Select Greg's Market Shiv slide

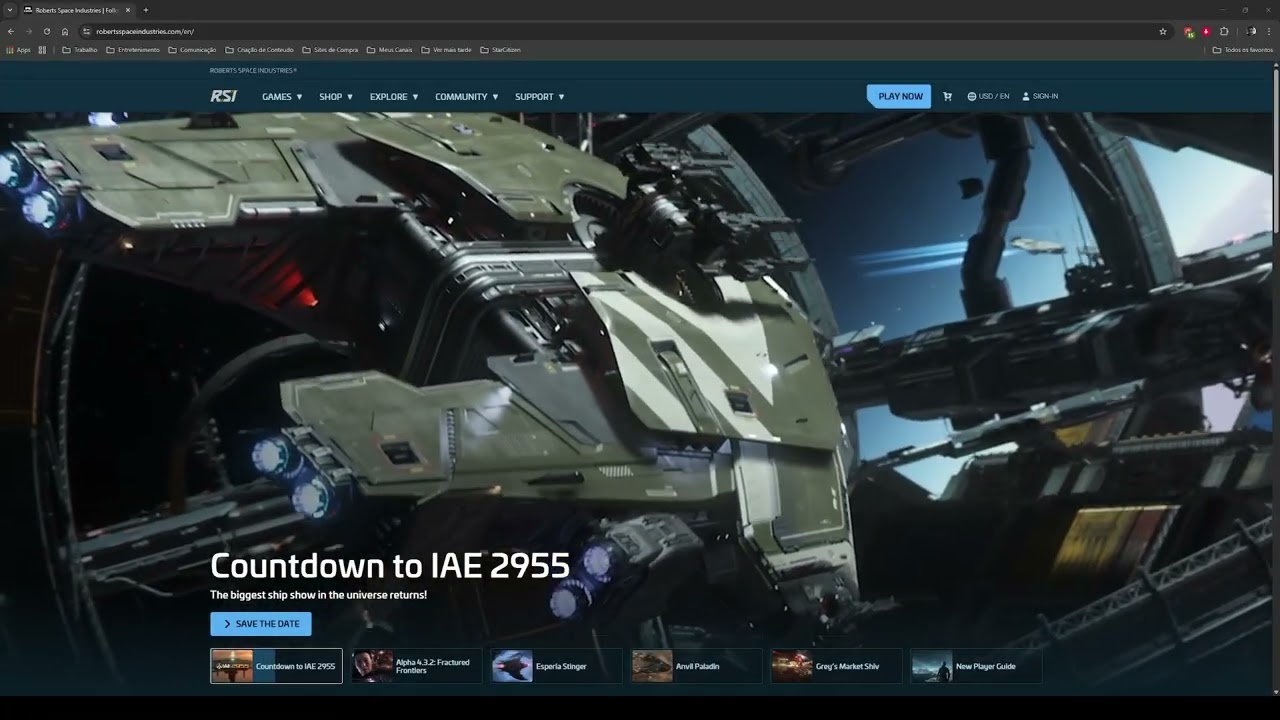tap(836, 666)
